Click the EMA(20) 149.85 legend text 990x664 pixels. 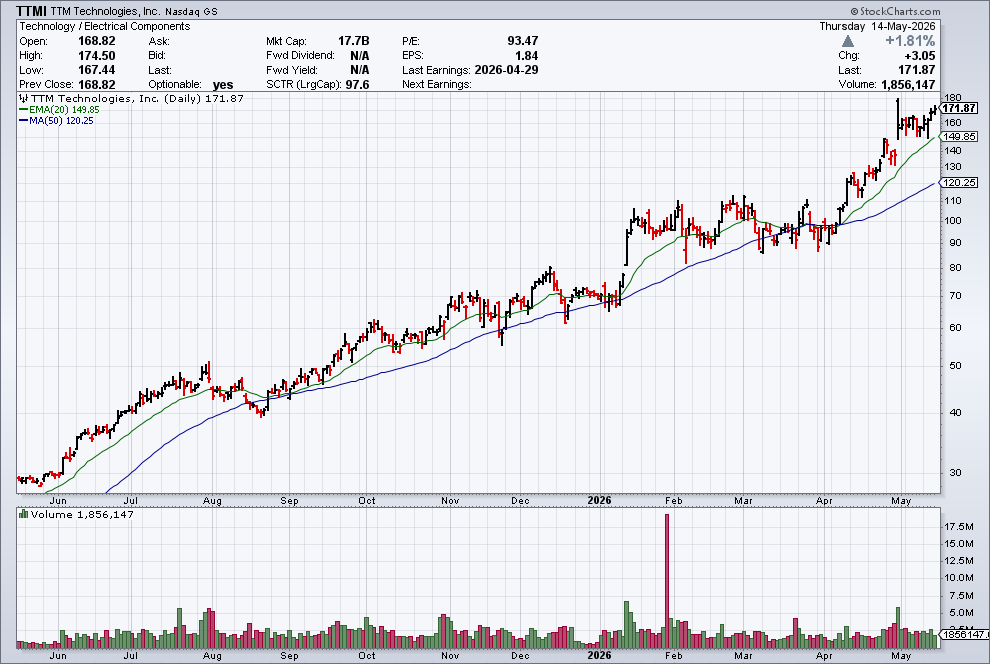pos(64,110)
